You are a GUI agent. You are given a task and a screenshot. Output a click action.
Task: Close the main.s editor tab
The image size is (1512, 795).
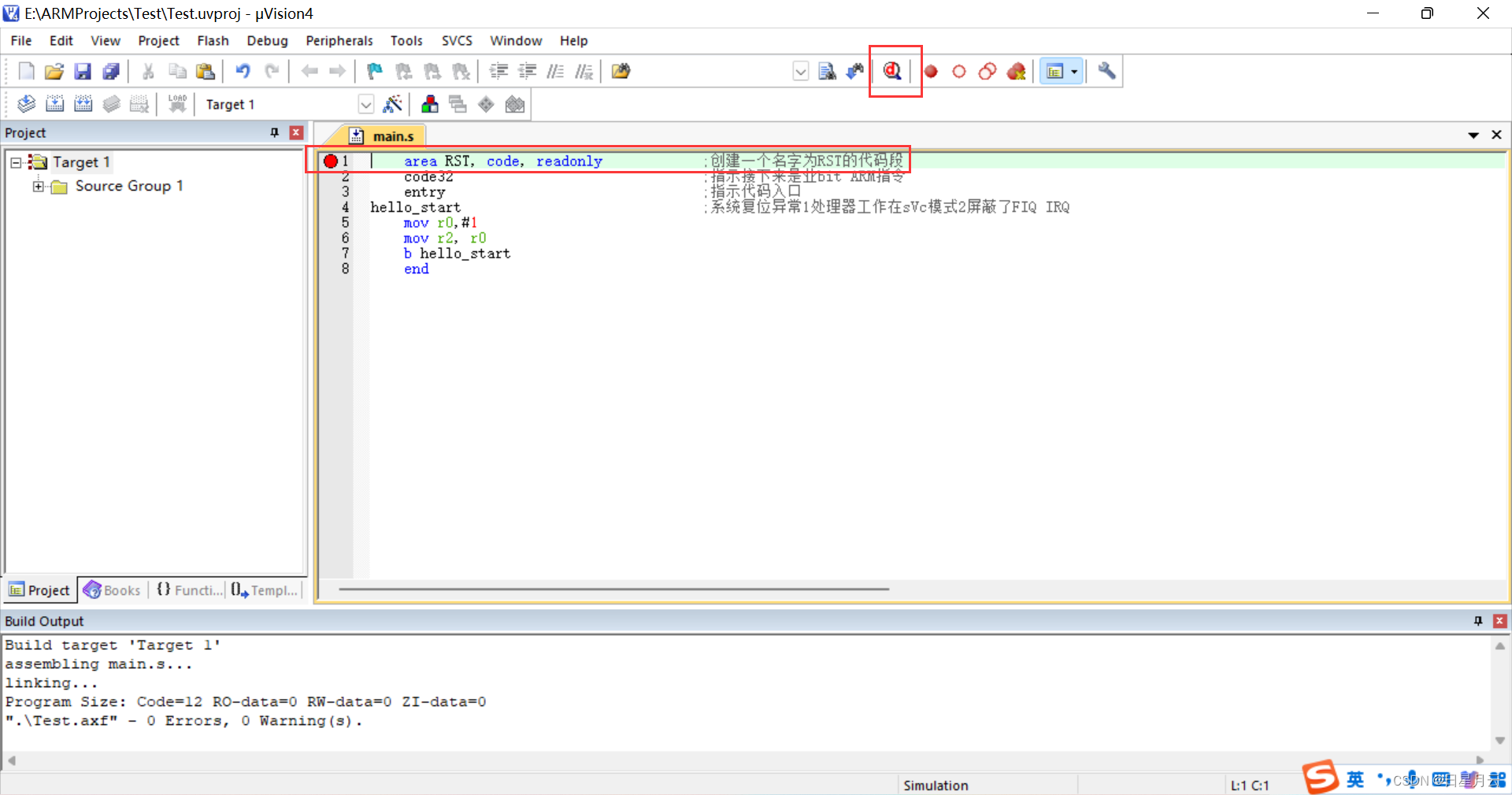coord(1497,136)
